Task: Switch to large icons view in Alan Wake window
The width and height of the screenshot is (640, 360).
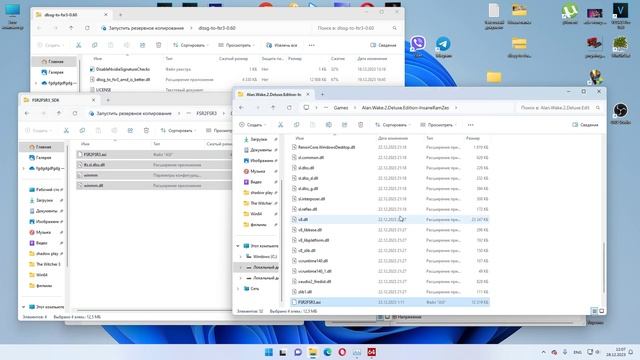Action: (x=601, y=311)
